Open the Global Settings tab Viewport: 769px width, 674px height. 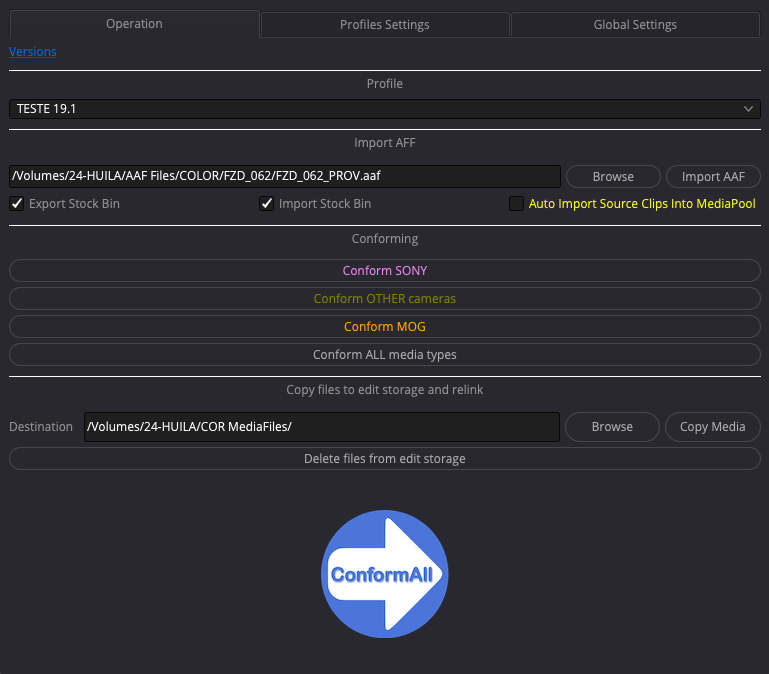pyautogui.click(x=635, y=24)
